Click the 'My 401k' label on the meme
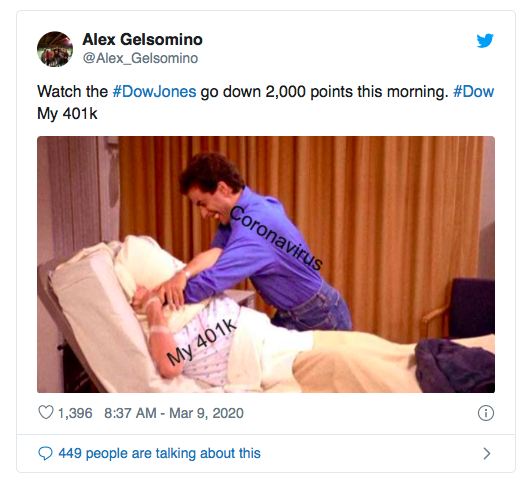The height and width of the screenshot is (484, 528). click(202, 342)
